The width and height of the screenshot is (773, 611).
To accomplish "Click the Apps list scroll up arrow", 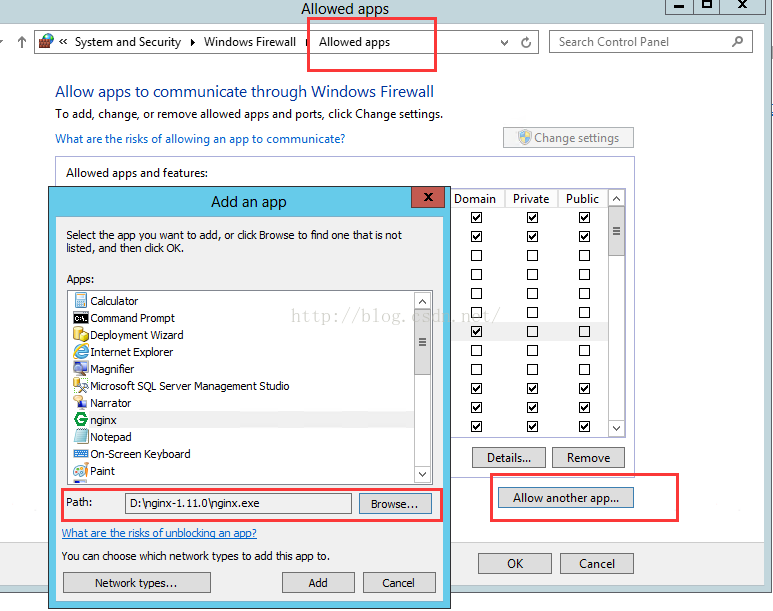I will (422, 301).
